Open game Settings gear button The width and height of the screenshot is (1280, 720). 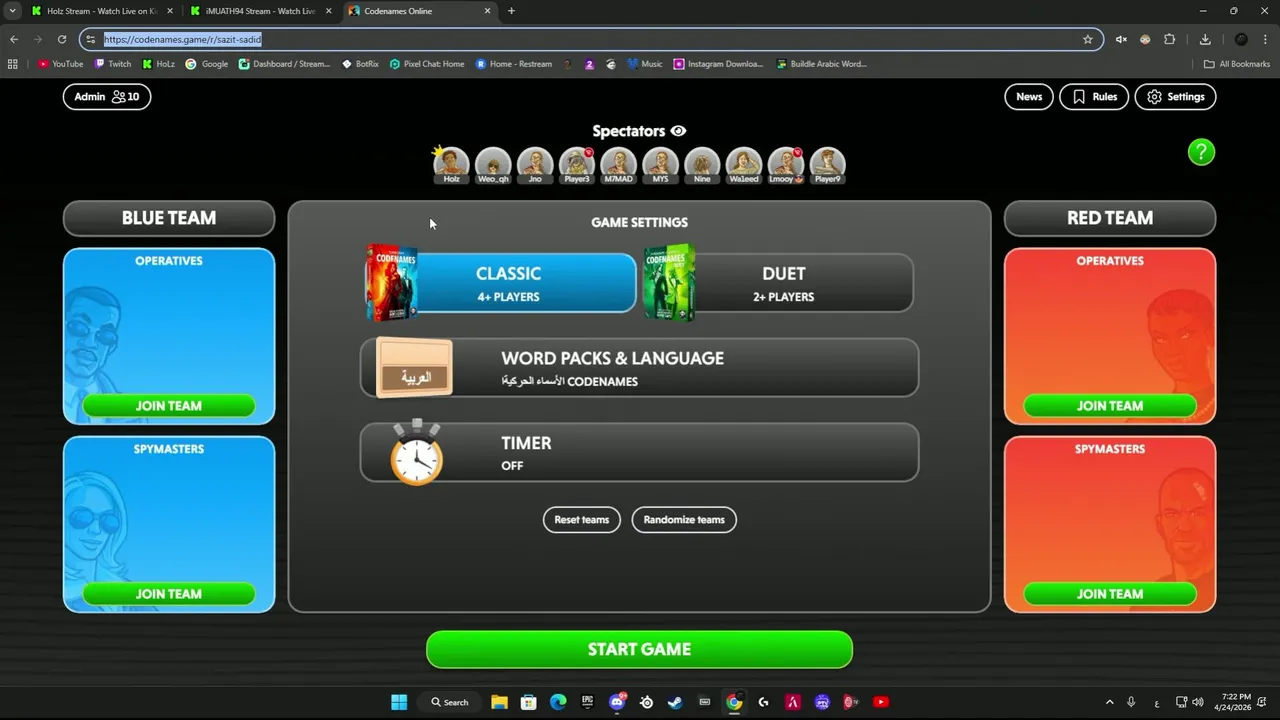(x=1175, y=97)
